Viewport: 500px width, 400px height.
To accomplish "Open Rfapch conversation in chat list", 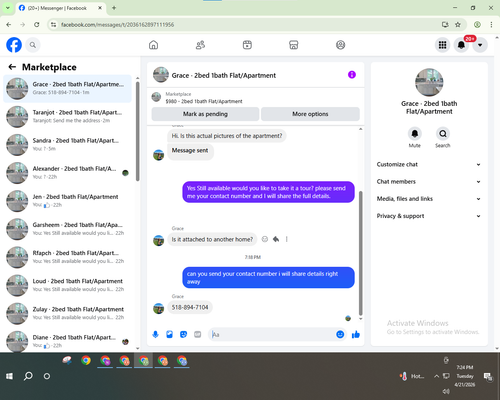I will (67, 257).
